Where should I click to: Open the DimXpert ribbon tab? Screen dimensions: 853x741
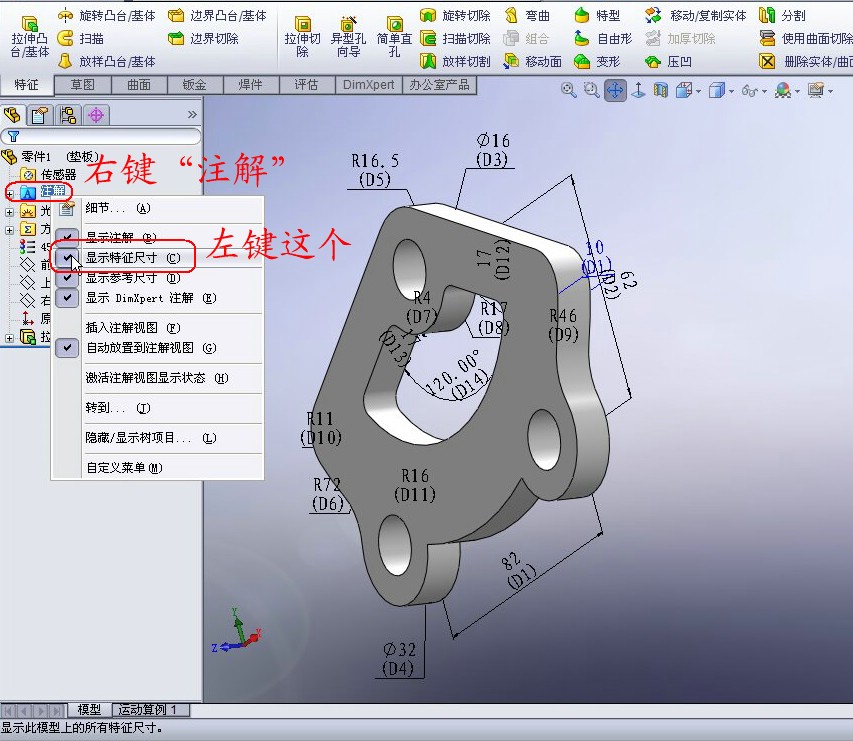(x=368, y=85)
